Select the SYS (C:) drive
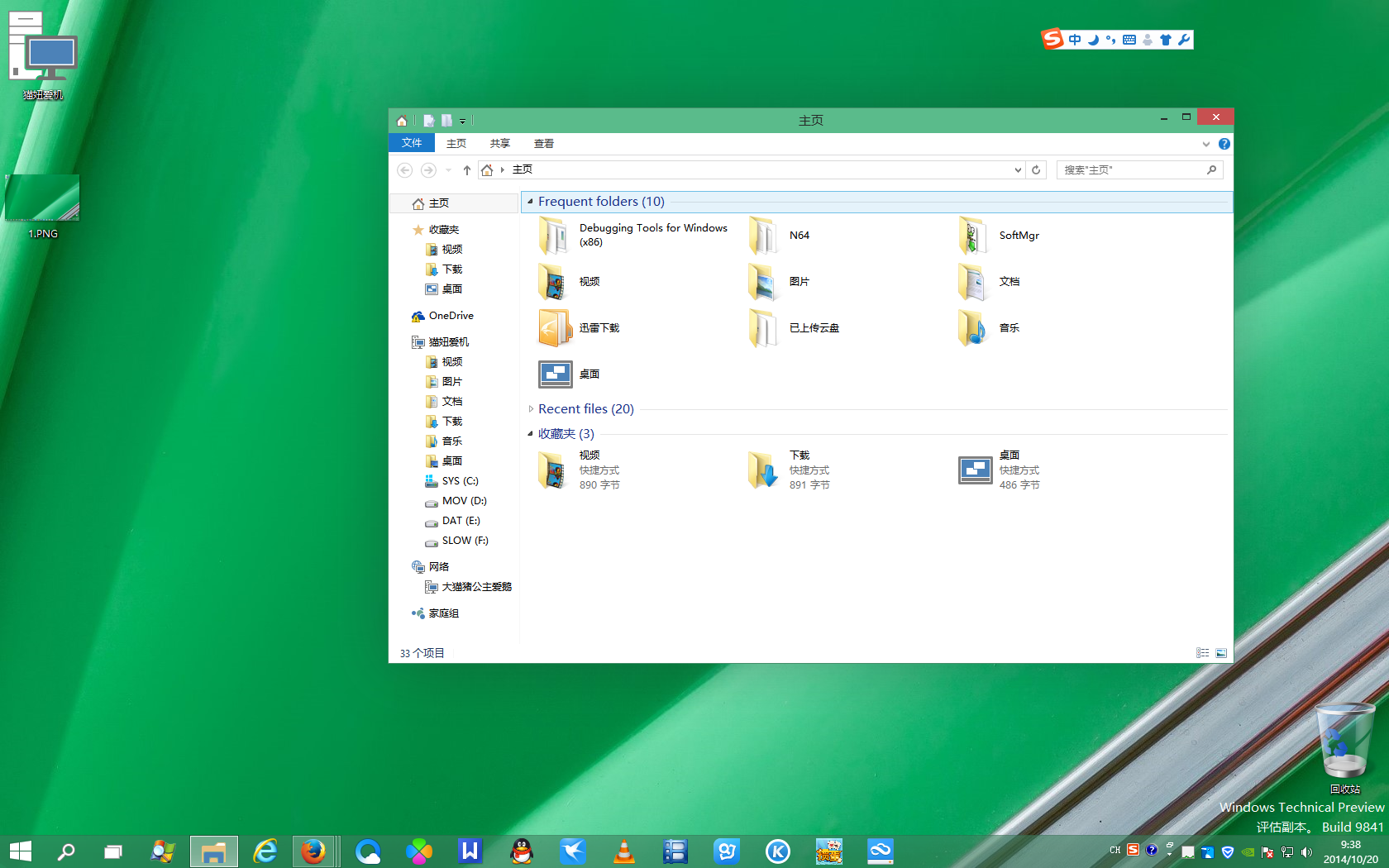The image size is (1389, 868). click(x=451, y=481)
